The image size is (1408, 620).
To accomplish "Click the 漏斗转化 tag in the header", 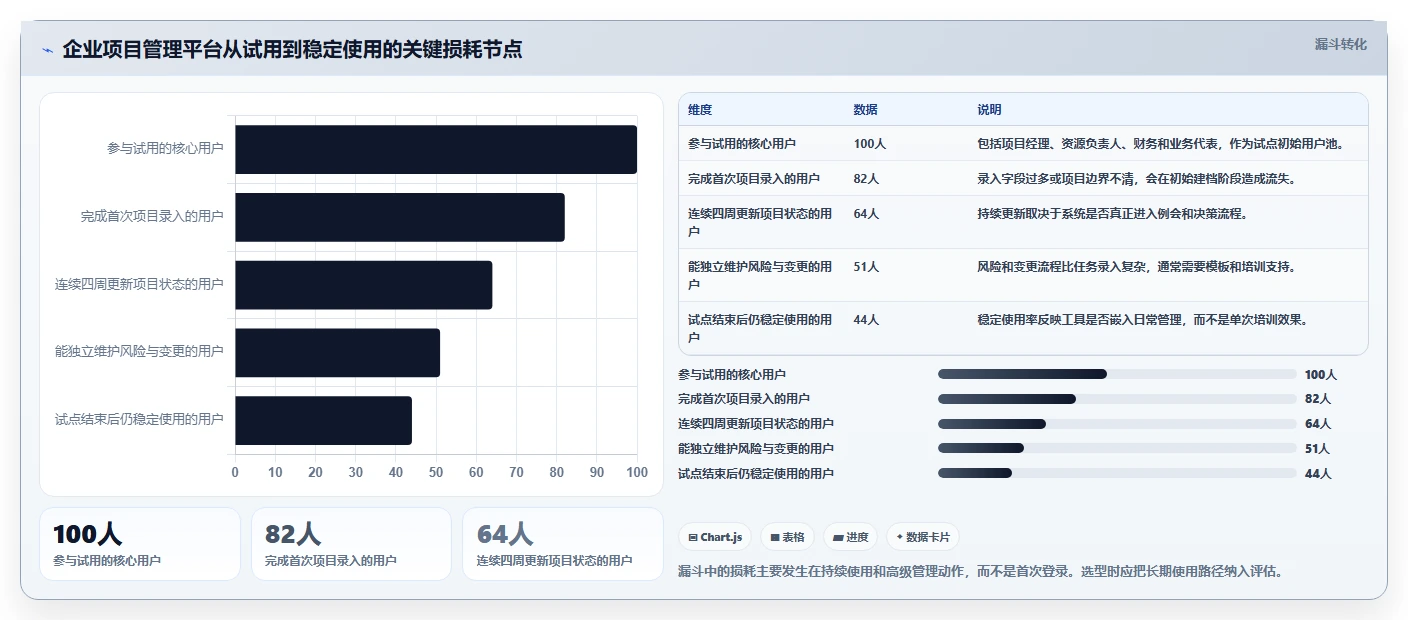I will coord(1340,44).
